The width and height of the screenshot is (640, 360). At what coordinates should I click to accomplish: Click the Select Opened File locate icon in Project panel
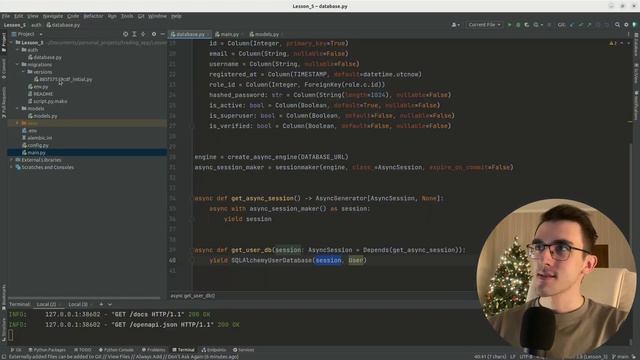(x=125, y=34)
